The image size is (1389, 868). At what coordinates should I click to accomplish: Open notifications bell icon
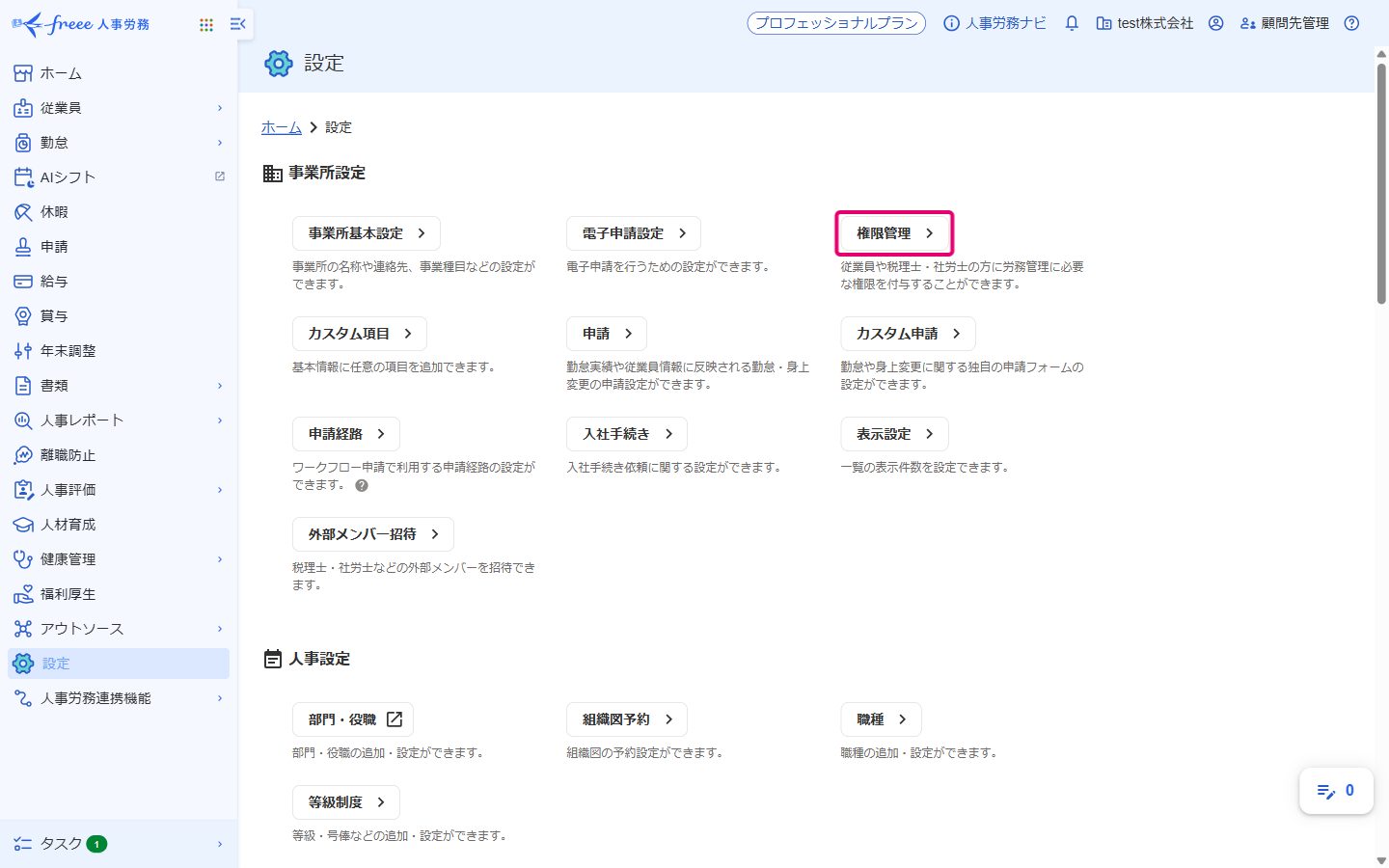(1072, 23)
